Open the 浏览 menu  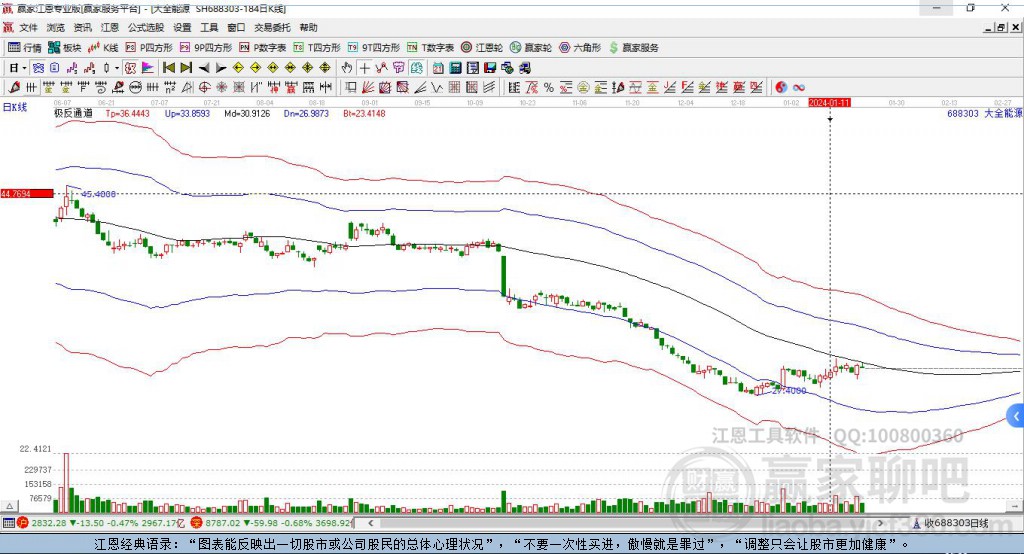[56, 27]
